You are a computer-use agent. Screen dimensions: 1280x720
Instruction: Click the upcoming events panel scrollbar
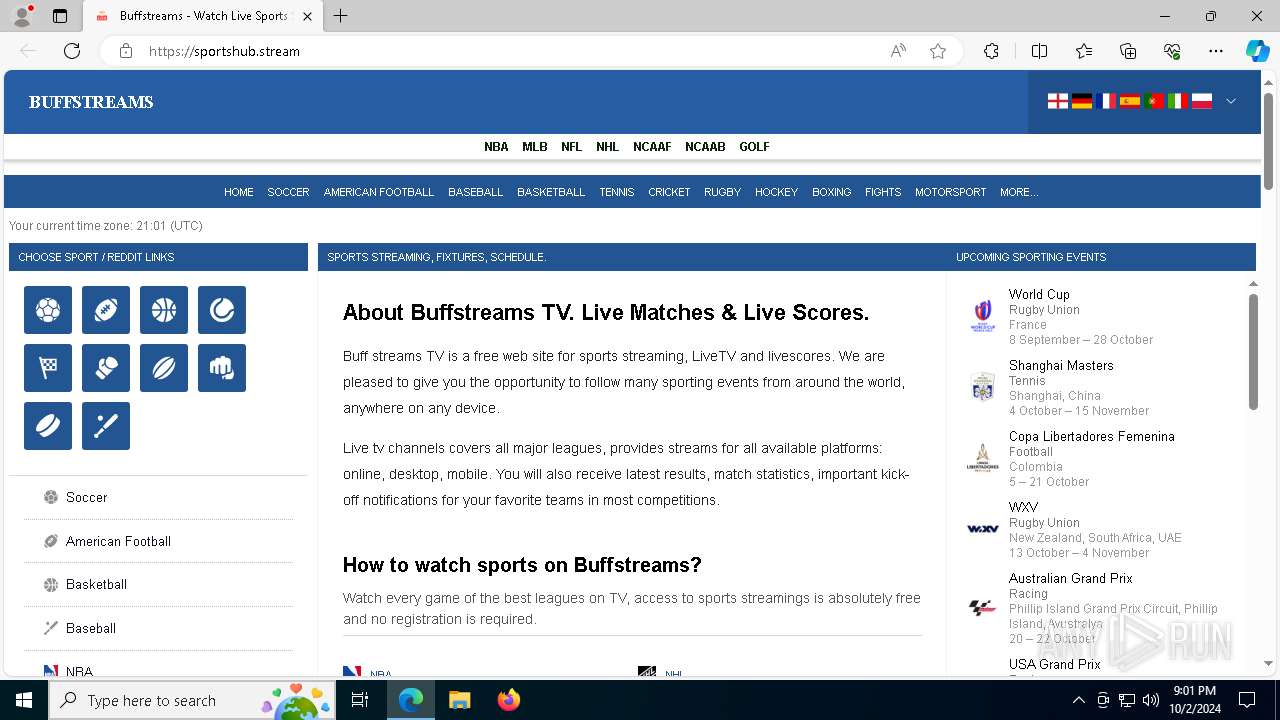point(1253,350)
